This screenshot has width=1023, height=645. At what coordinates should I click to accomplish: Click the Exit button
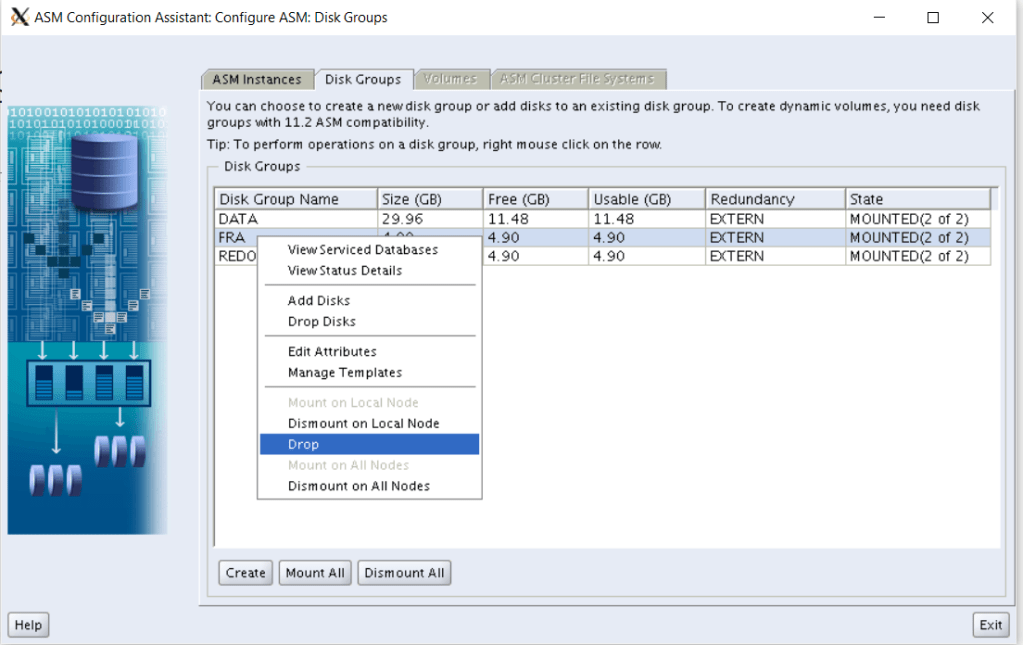[990, 625]
